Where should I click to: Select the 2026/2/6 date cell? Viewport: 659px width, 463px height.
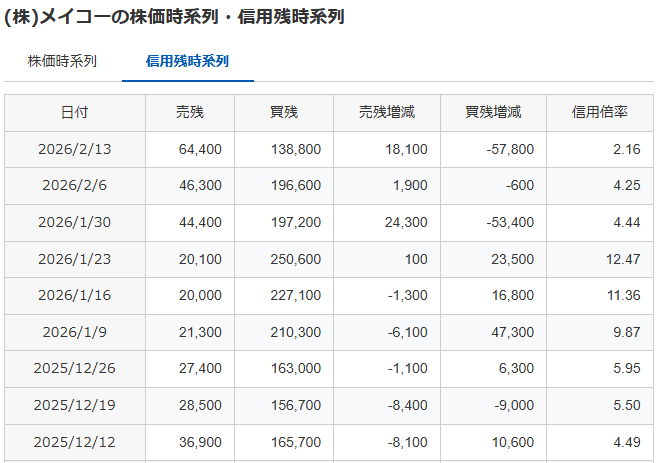point(75,186)
